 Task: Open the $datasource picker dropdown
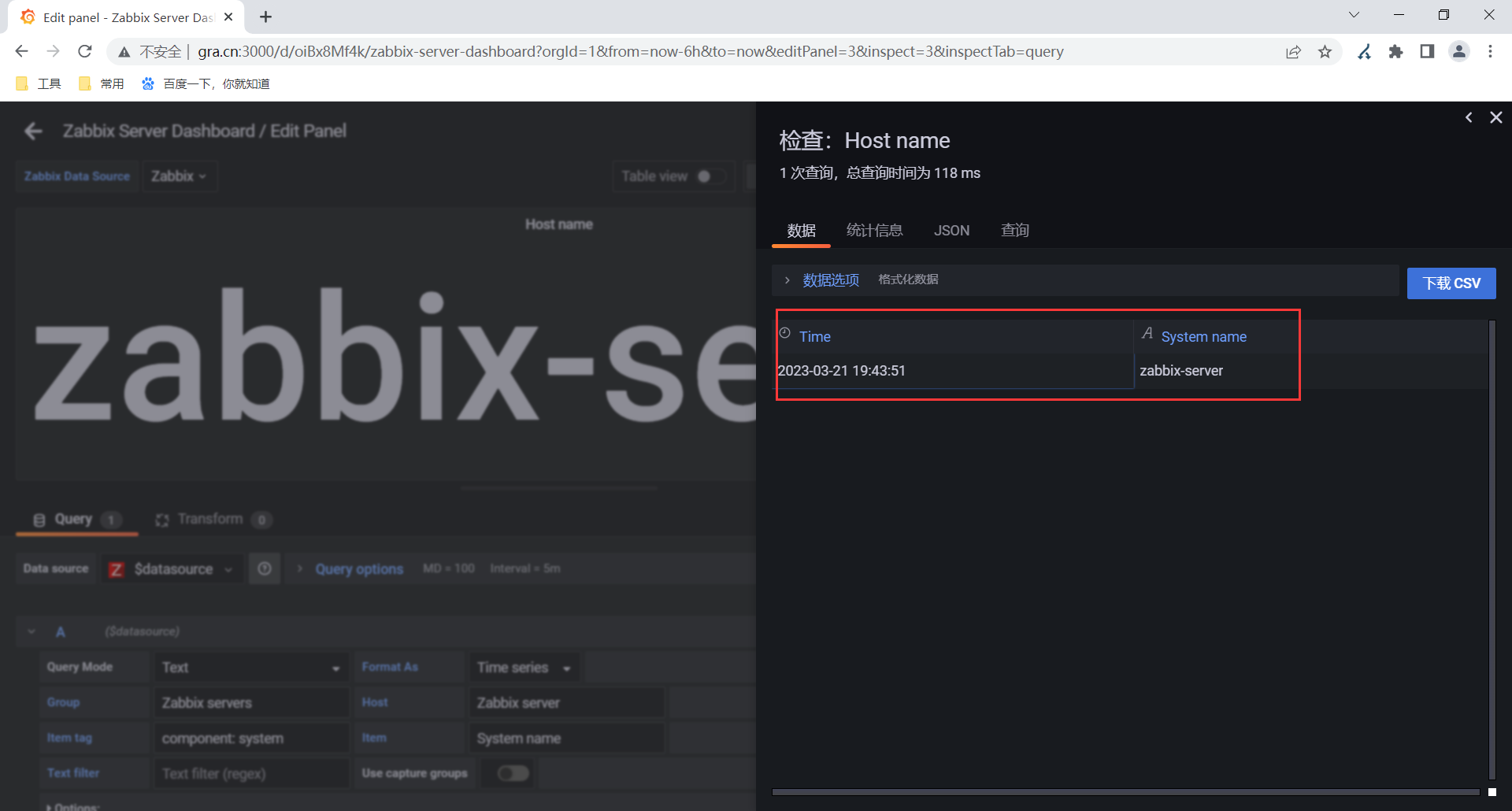click(x=172, y=569)
